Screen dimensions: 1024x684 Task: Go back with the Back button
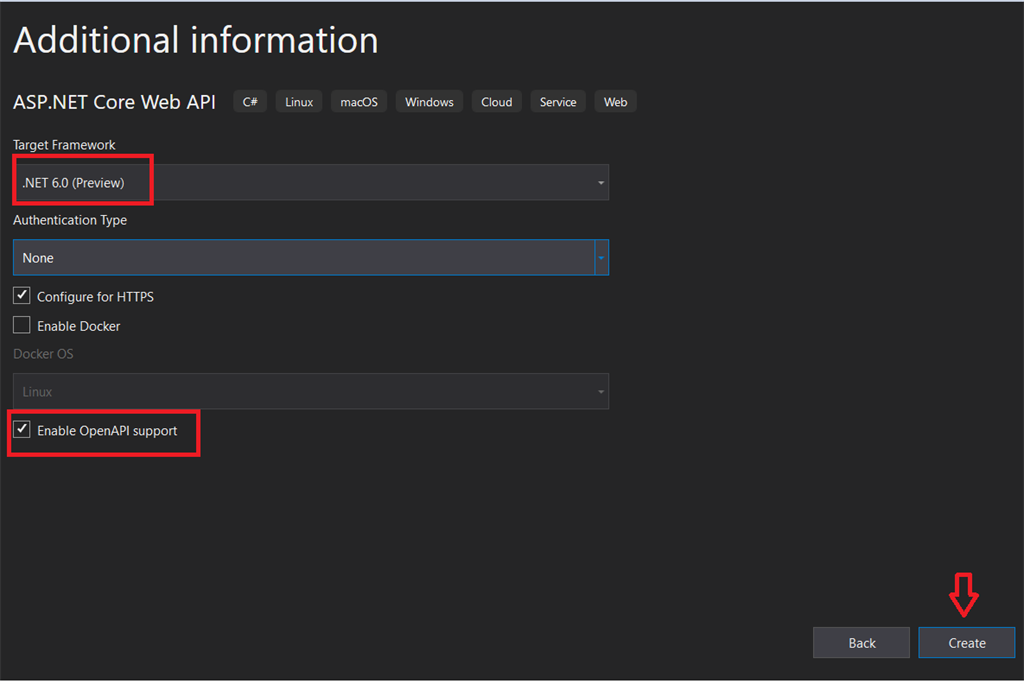861,643
